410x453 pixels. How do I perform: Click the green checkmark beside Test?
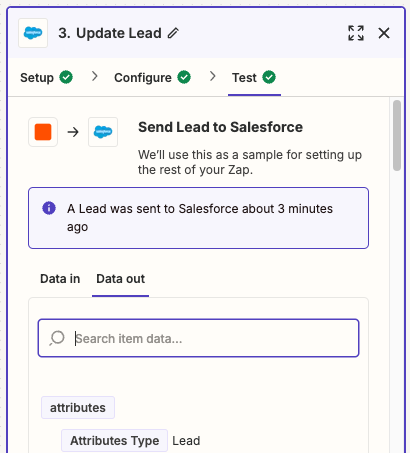click(269, 77)
